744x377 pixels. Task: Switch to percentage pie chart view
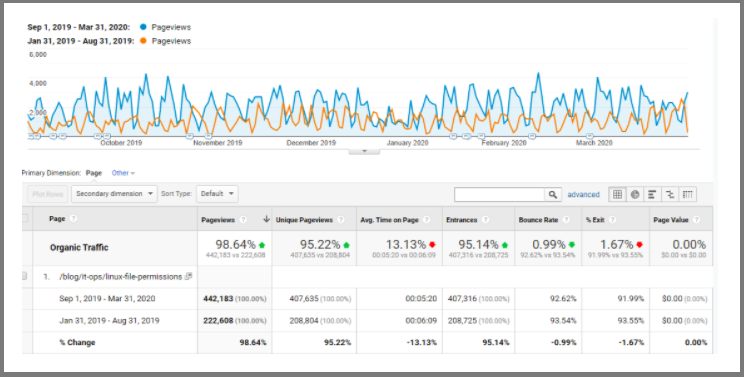635,194
